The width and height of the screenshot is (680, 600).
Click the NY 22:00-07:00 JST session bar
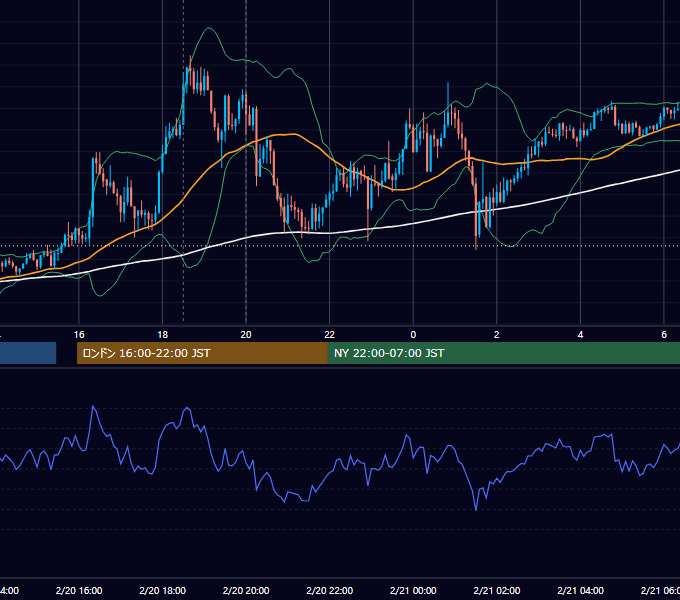click(x=503, y=353)
